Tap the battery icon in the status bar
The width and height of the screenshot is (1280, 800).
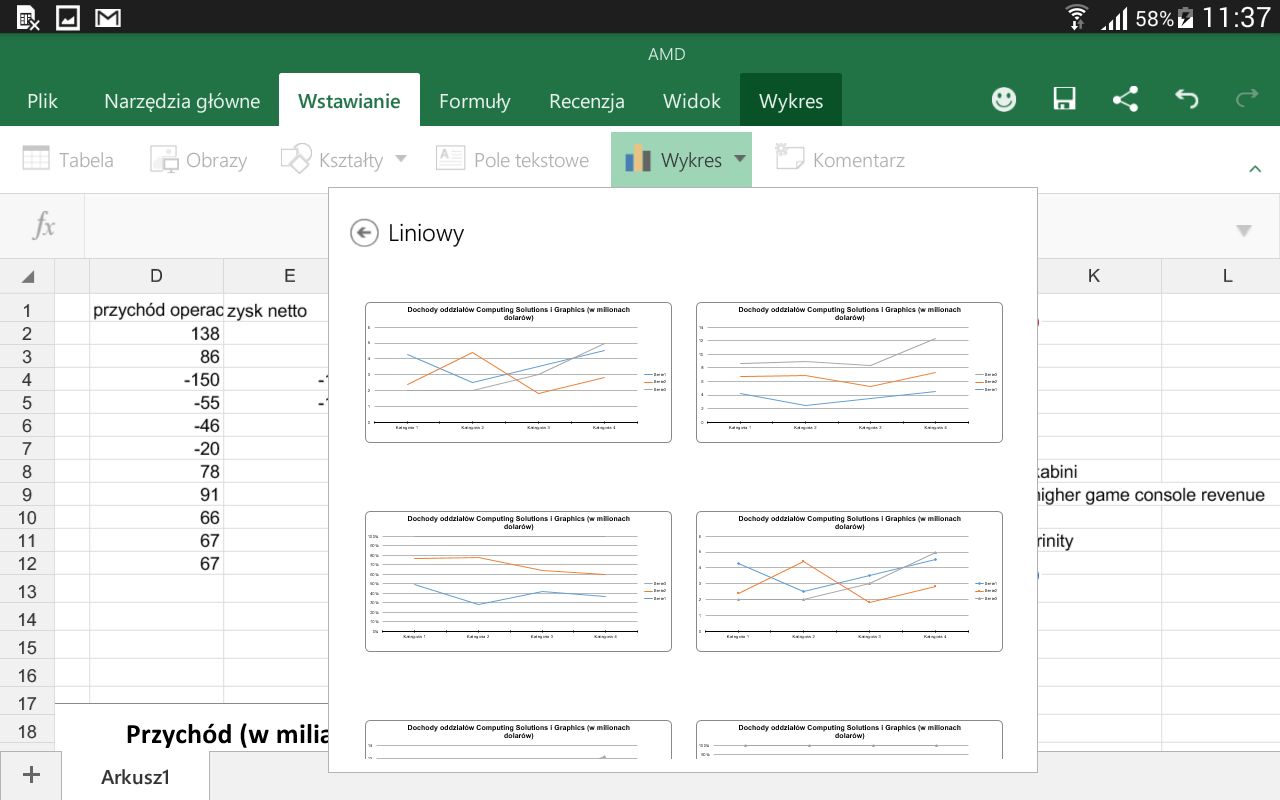pyautogui.click(x=1186, y=17)
